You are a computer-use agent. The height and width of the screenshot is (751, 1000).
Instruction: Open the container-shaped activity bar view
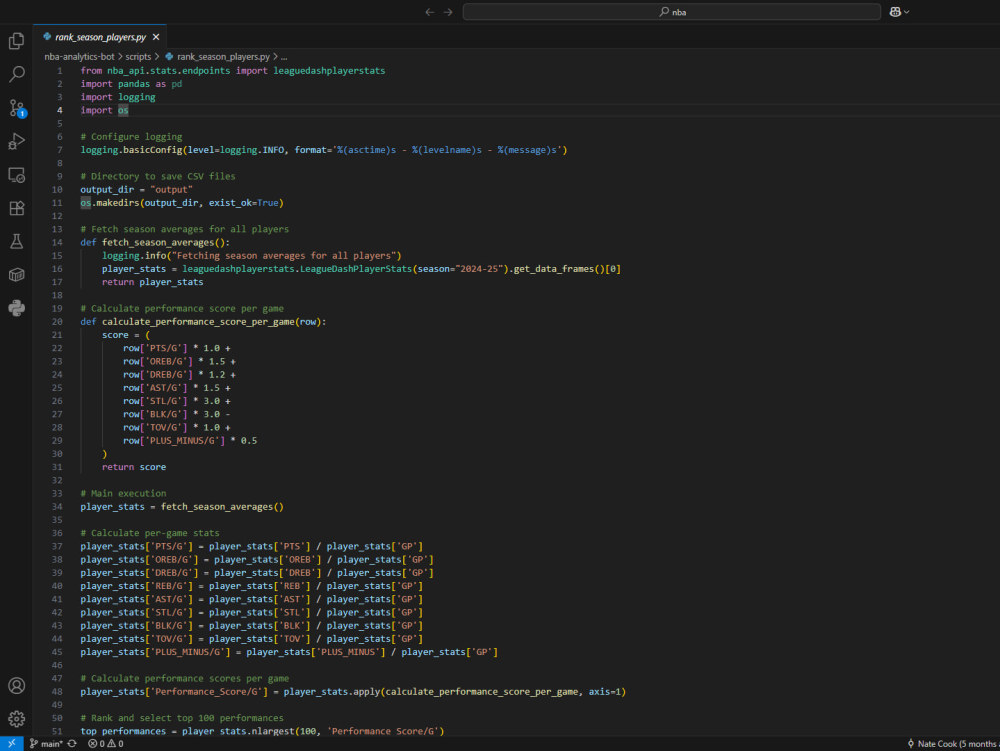(17, 275)
